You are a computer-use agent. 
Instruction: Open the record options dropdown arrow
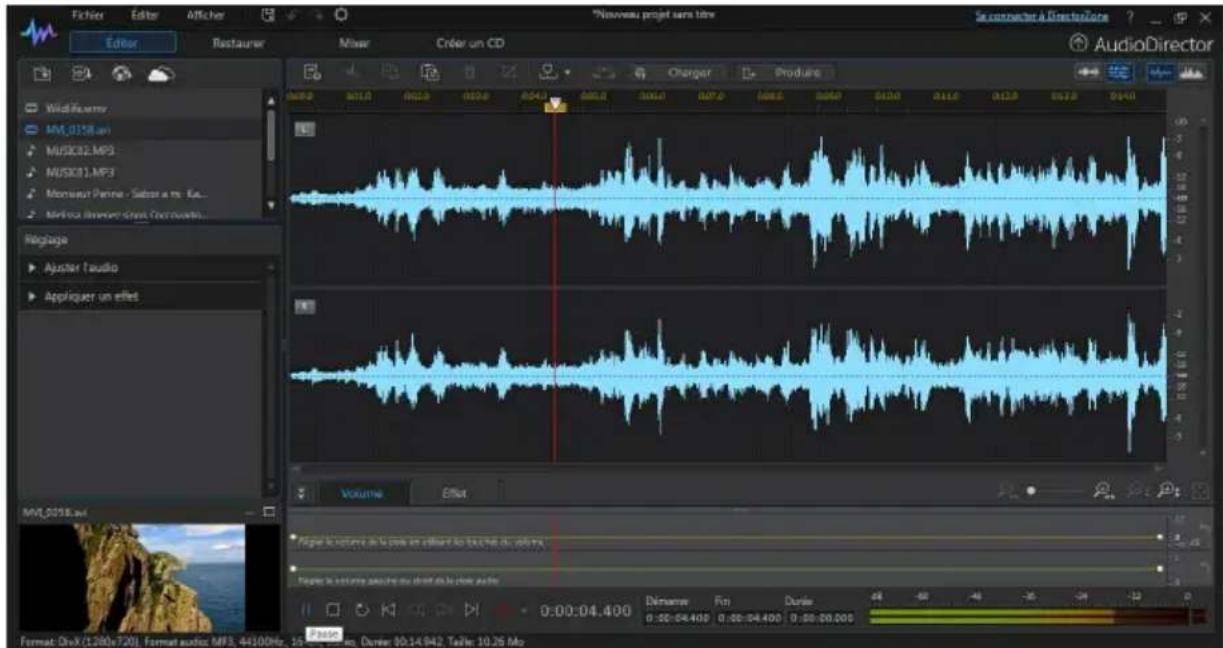click(522, 610)
